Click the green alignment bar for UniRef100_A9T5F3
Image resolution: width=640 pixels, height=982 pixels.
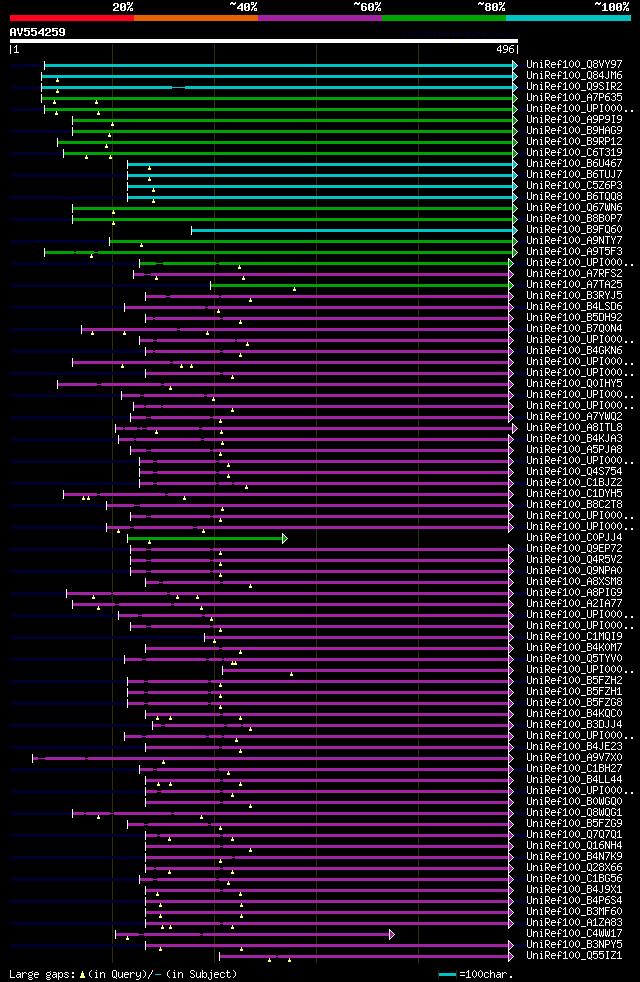[280, 252]
